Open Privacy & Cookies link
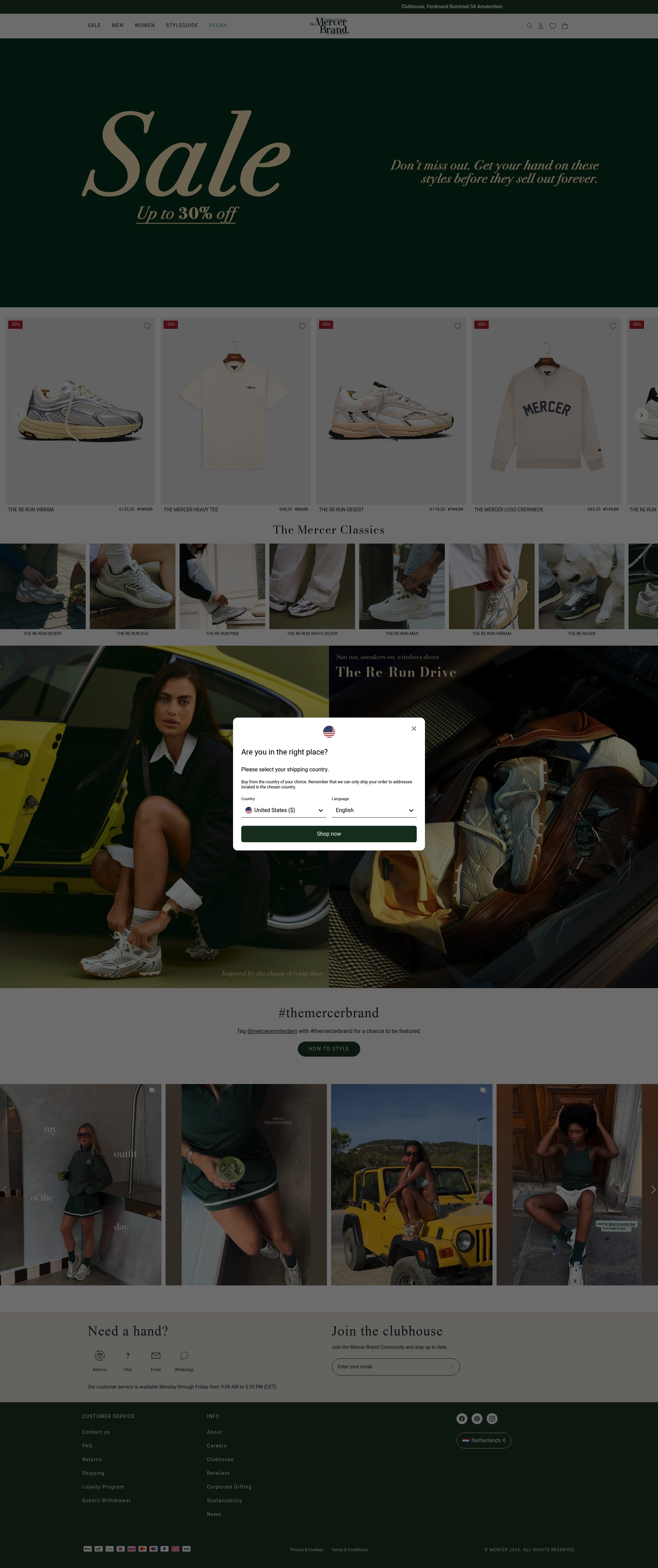This screenshot has width=658, height=1568. click(307, 1550)
